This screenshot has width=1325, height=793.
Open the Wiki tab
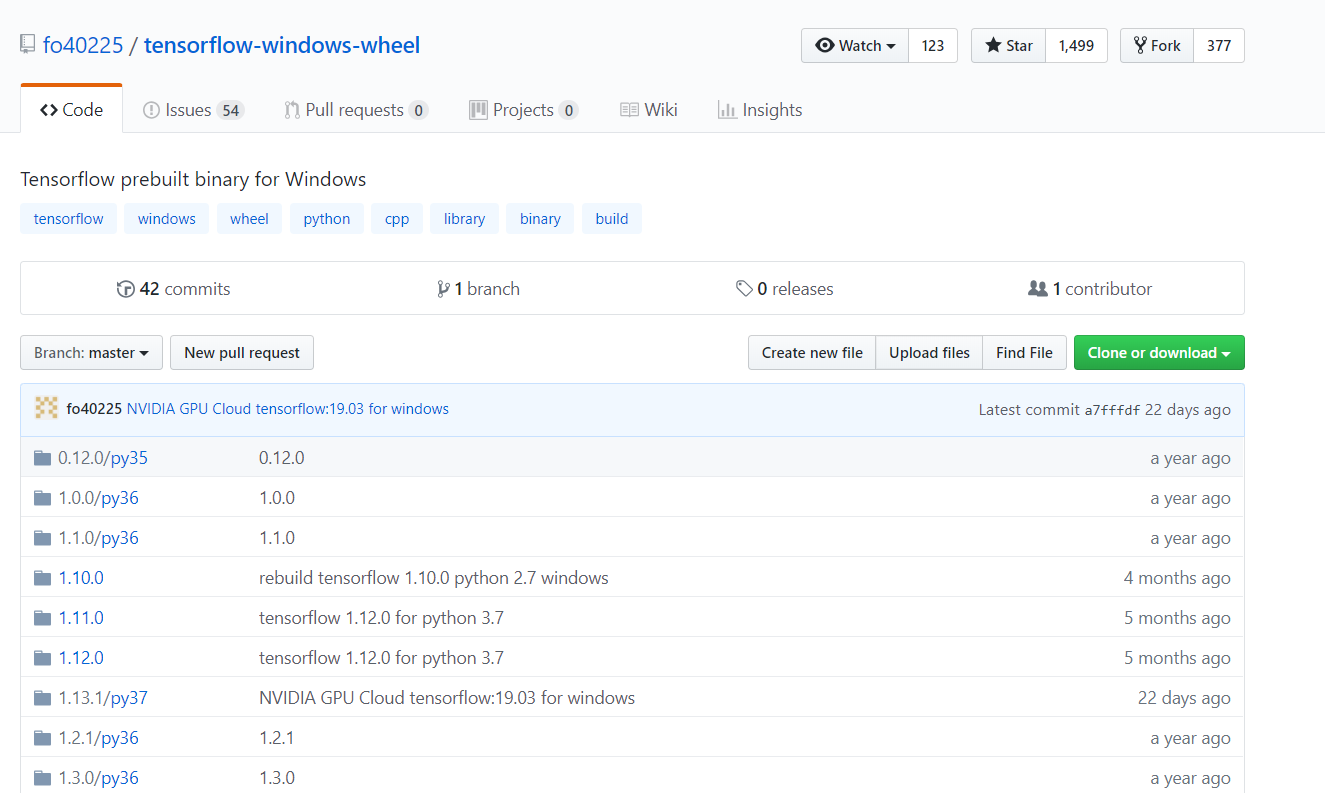(x=649, y=110)
